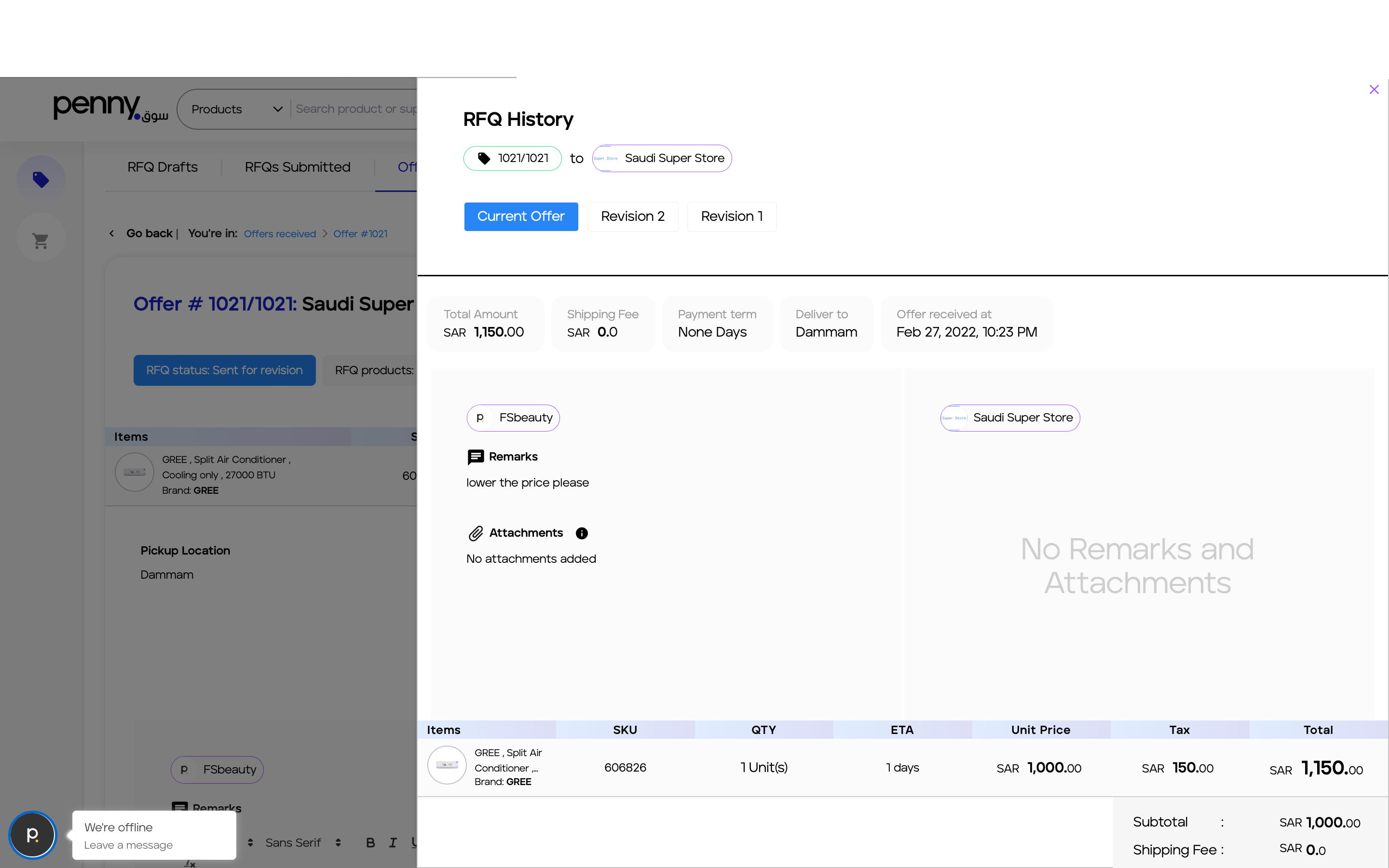Click the FSbeauty chip in RFQ History
Image resolution: width=1389 pixels, height=868 pixels.
(x=513, y=418)
